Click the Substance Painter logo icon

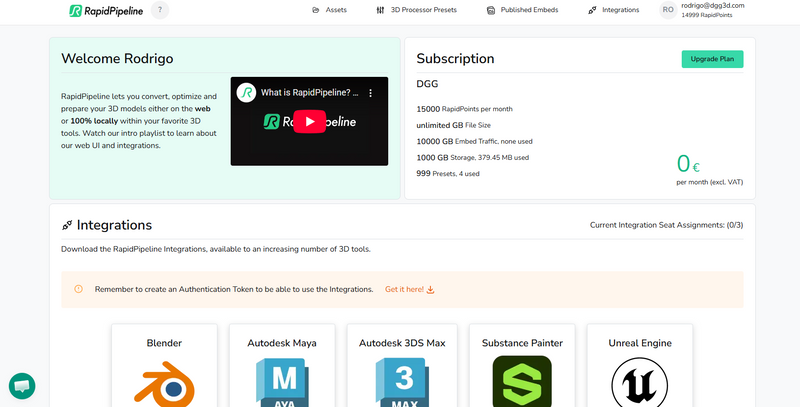point(522,381)
